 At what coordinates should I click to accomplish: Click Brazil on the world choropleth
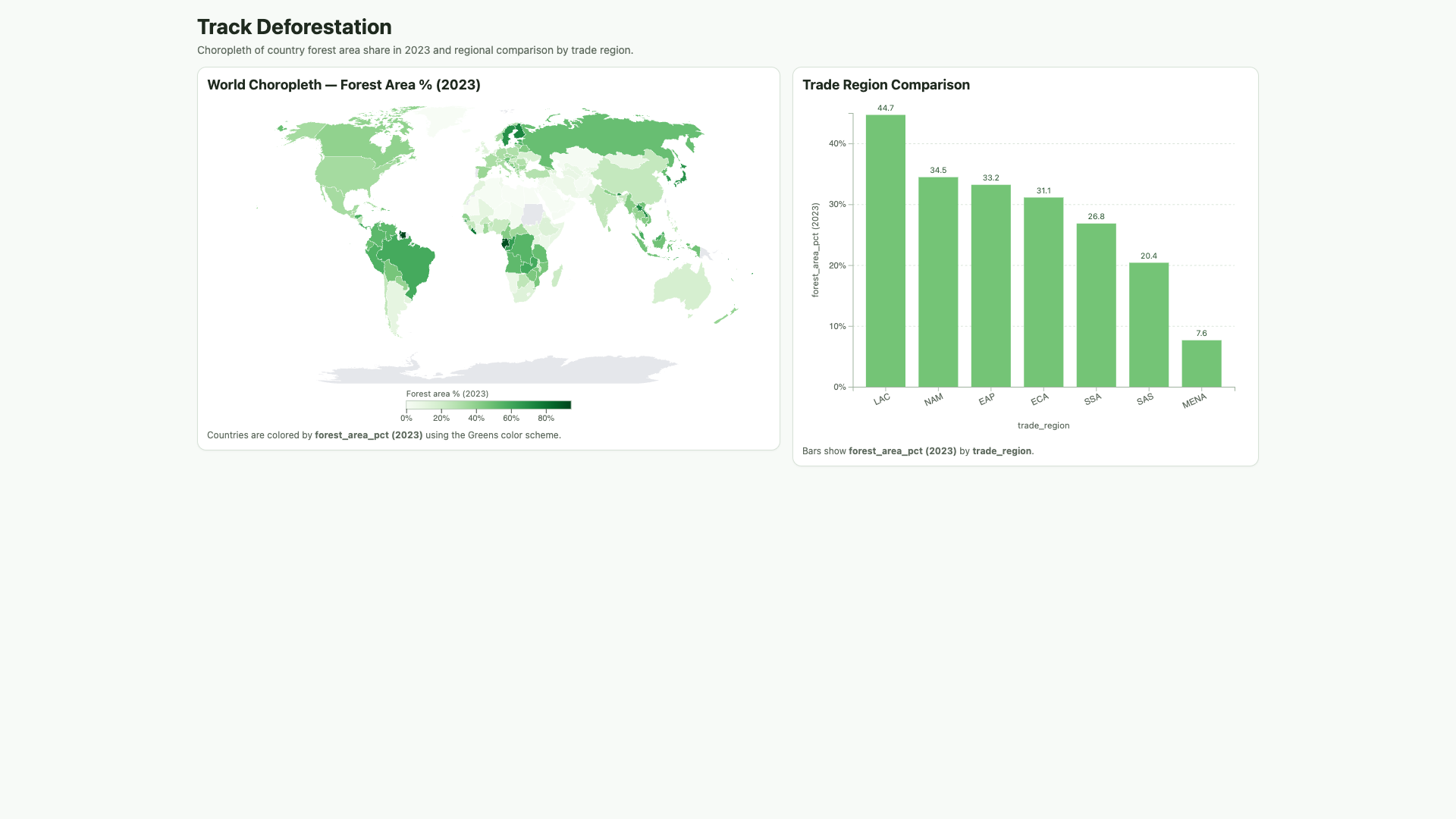(406, 263)
